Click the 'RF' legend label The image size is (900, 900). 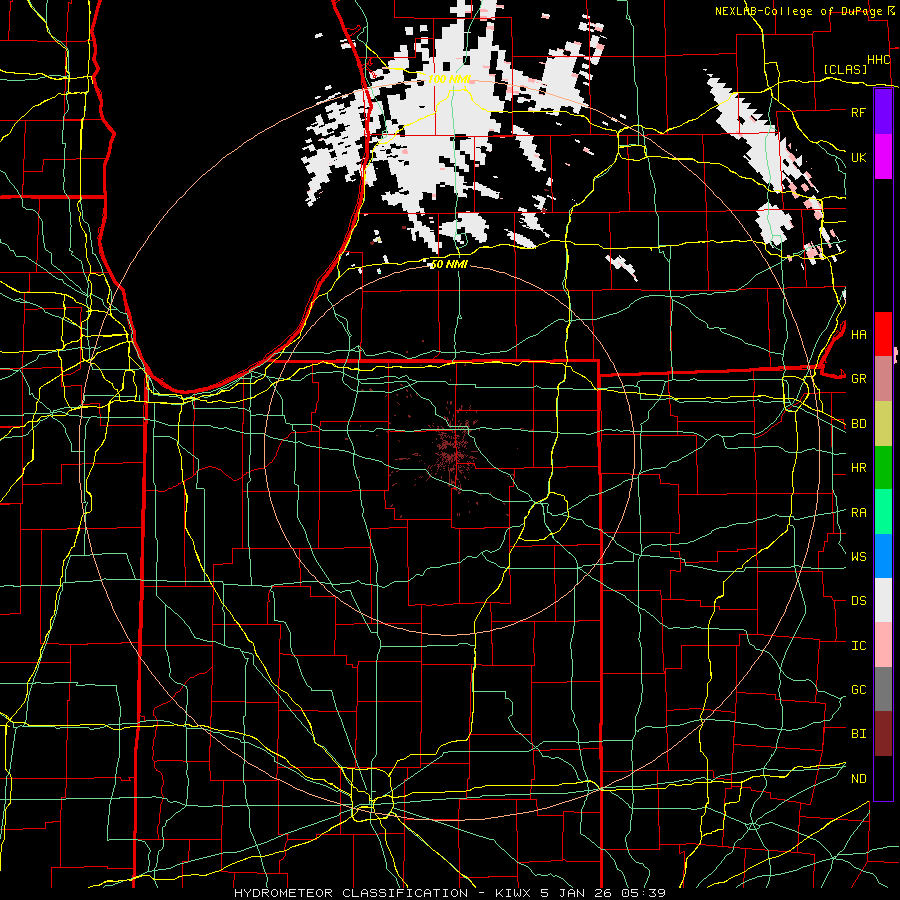click(x=858, y=112)
